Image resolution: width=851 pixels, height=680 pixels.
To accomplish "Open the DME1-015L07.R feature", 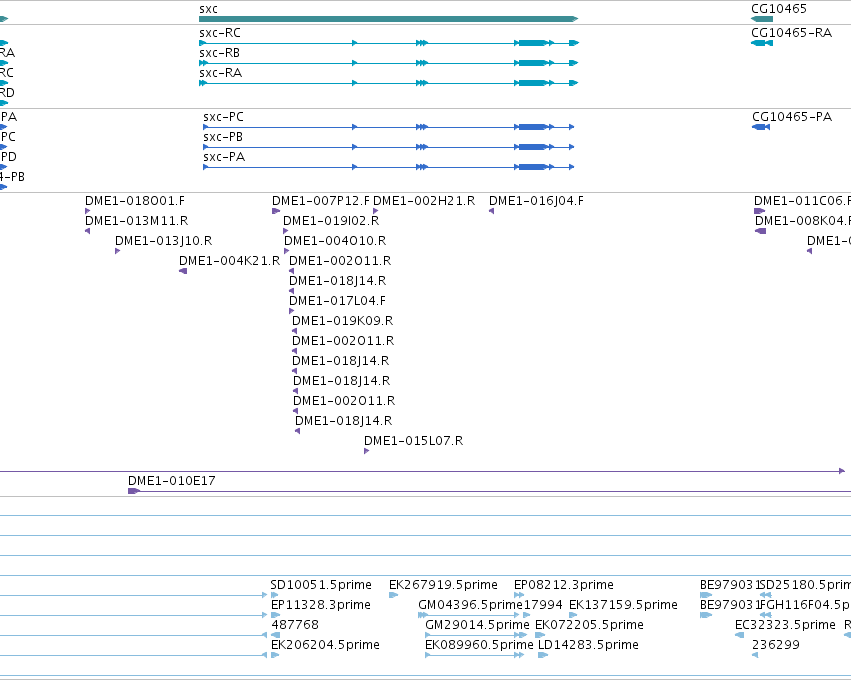I will 366,452.
